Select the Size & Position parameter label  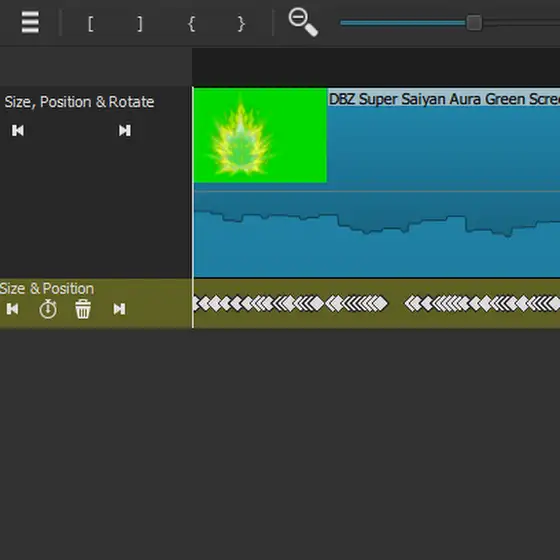click(x=47, y=289)
